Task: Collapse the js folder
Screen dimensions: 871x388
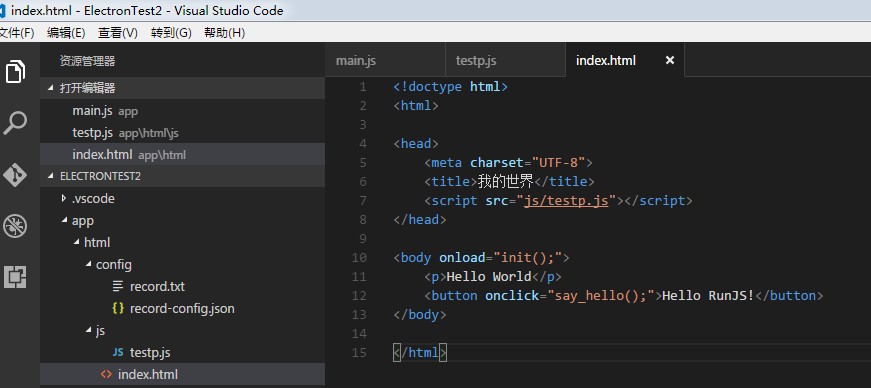Action: click(182, 331)
